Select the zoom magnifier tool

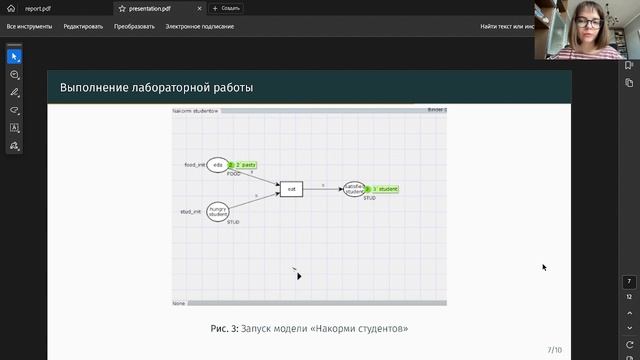[x=14, y=75]
